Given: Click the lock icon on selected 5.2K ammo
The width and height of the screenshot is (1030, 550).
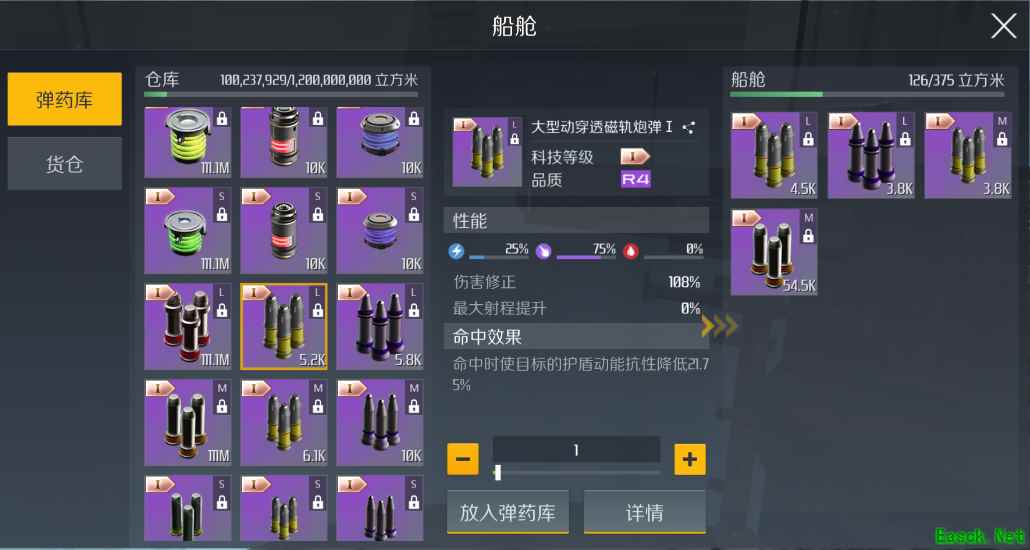Looking at the screenshot, I should coord(318,311).
